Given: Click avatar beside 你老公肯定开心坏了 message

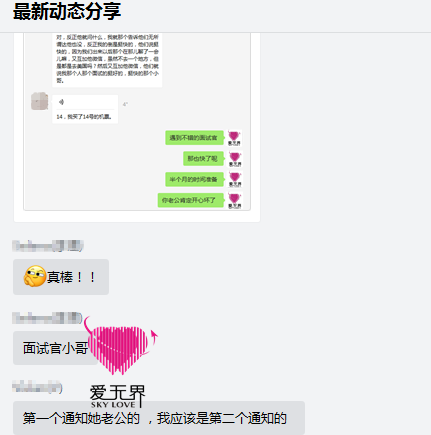Looking at the screenshot, I should coord(234,200).
